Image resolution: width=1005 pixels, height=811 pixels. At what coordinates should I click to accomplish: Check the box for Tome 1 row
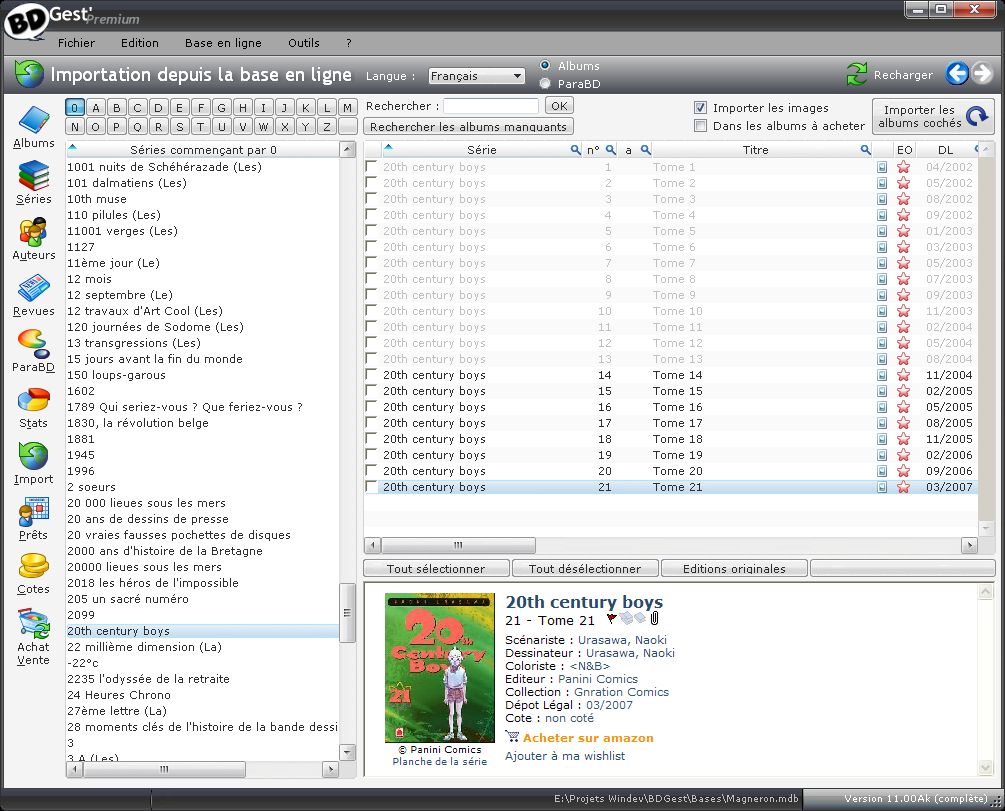(x=370, y=166)
